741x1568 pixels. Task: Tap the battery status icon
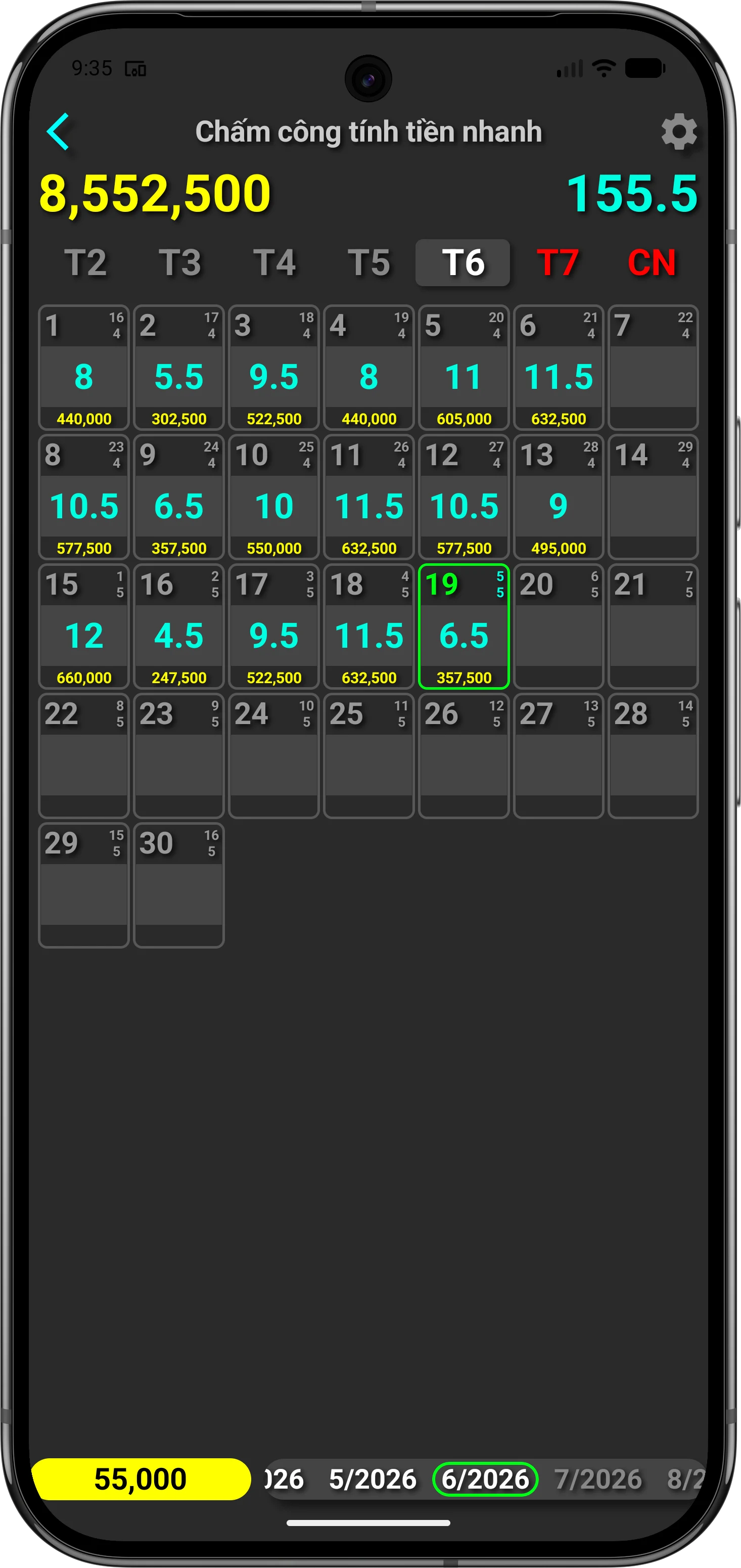(x=645, y=68)
